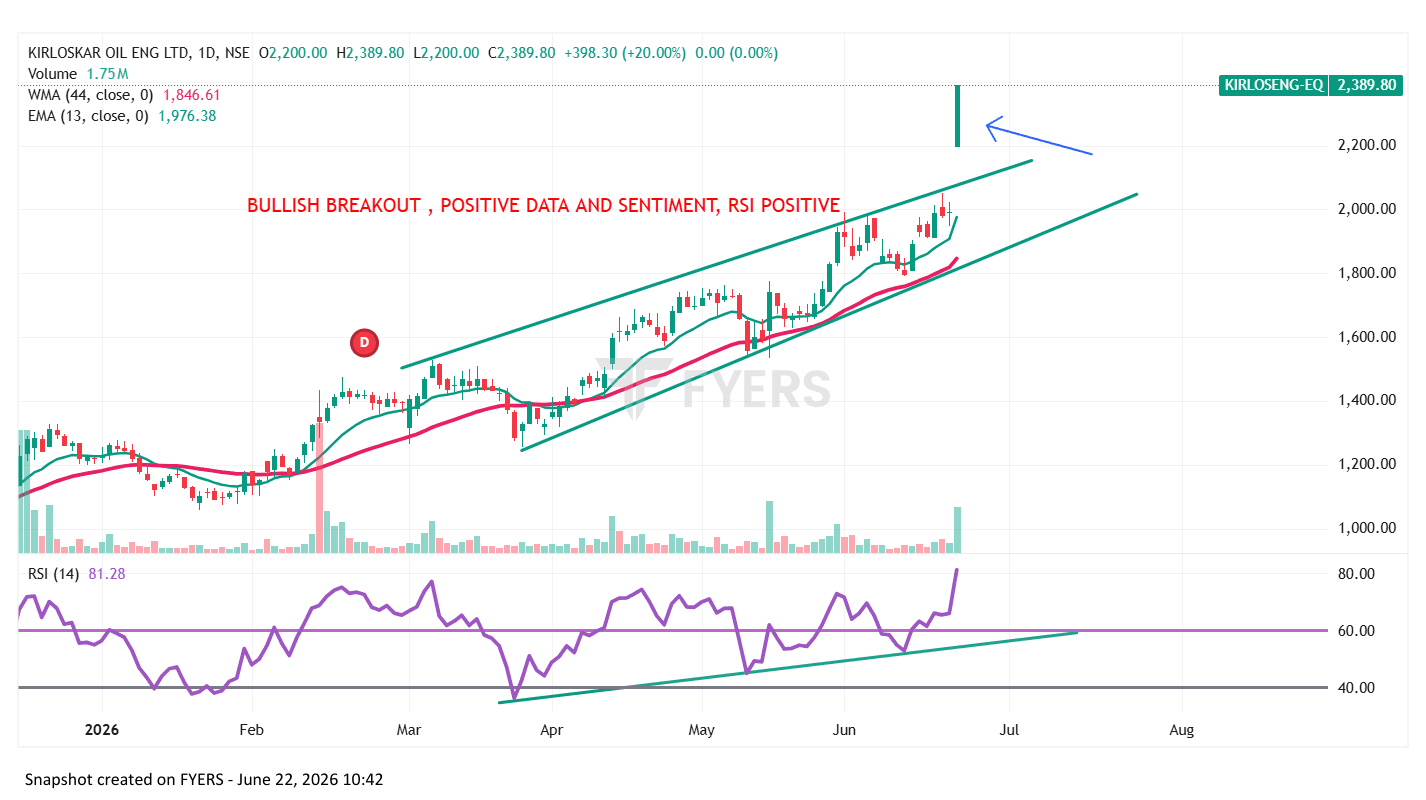Image resolution: width=1426 pixels, height=800 pixels.
Task: Click the 1,000.00 price axis label
Action: coord(1367,528)
